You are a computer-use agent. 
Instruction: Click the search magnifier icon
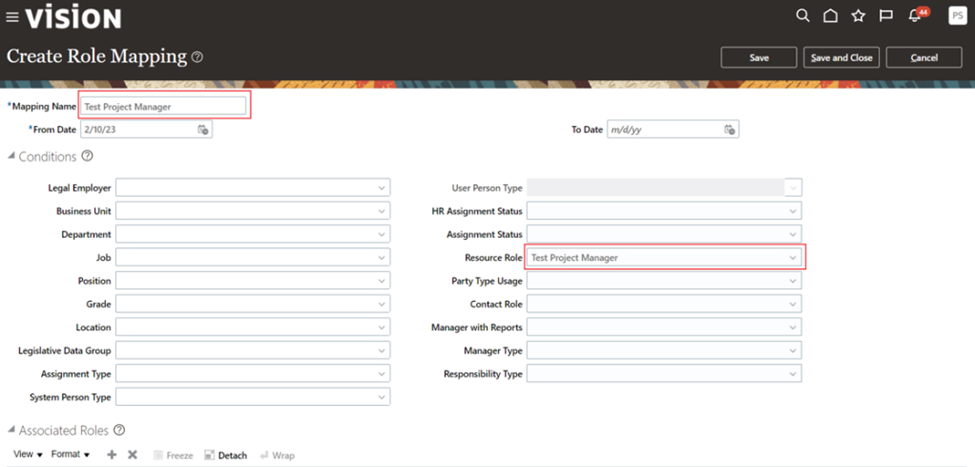point(802,16)
